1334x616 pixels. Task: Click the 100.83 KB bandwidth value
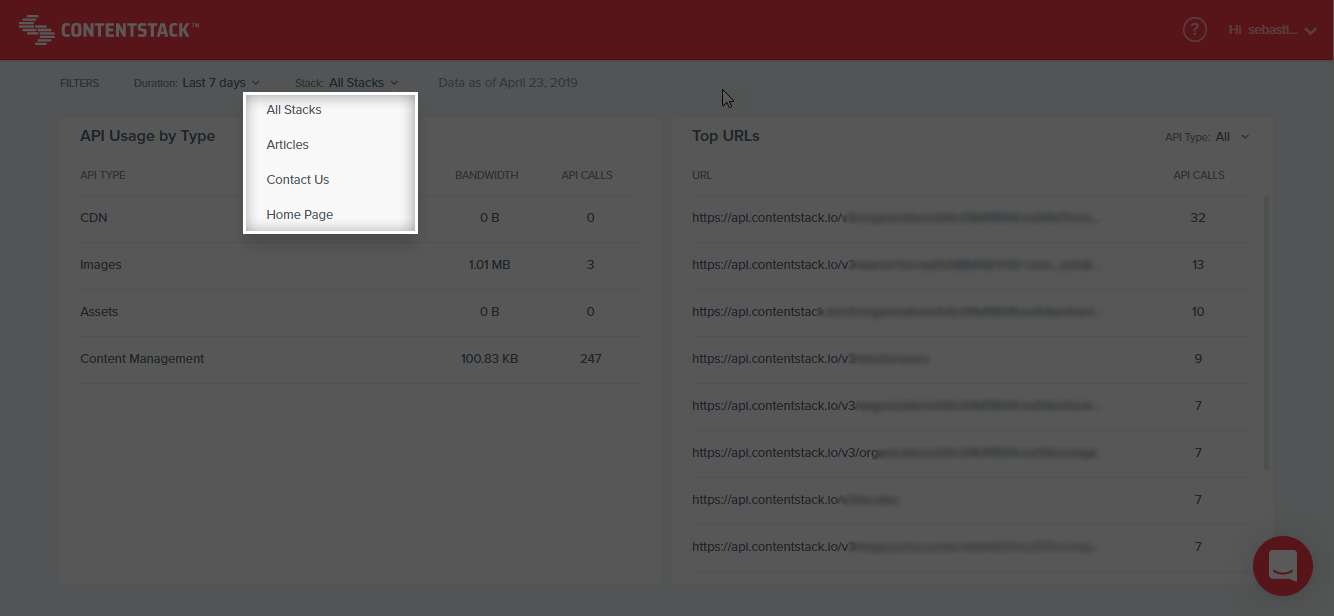[x=489, y=359]
